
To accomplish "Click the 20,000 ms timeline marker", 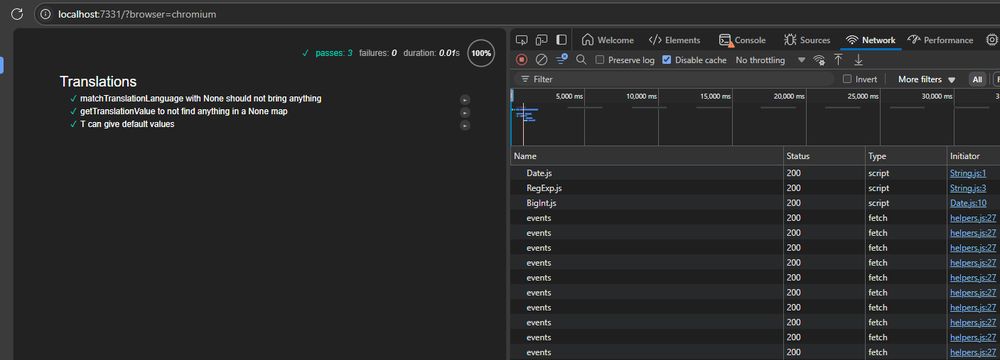I will [x=789, y=96].
